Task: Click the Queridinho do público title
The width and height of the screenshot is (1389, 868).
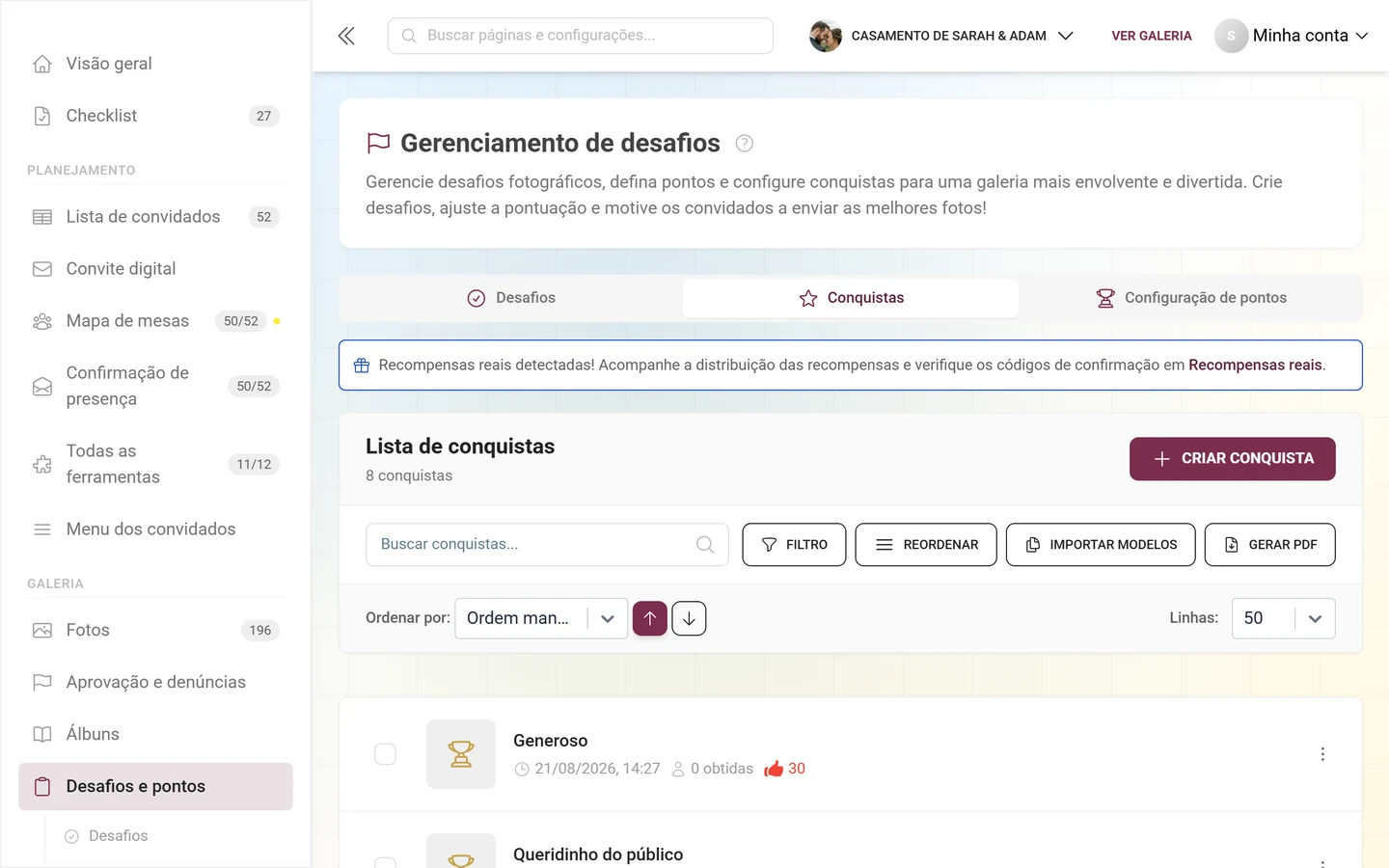Action: [598, 854]
